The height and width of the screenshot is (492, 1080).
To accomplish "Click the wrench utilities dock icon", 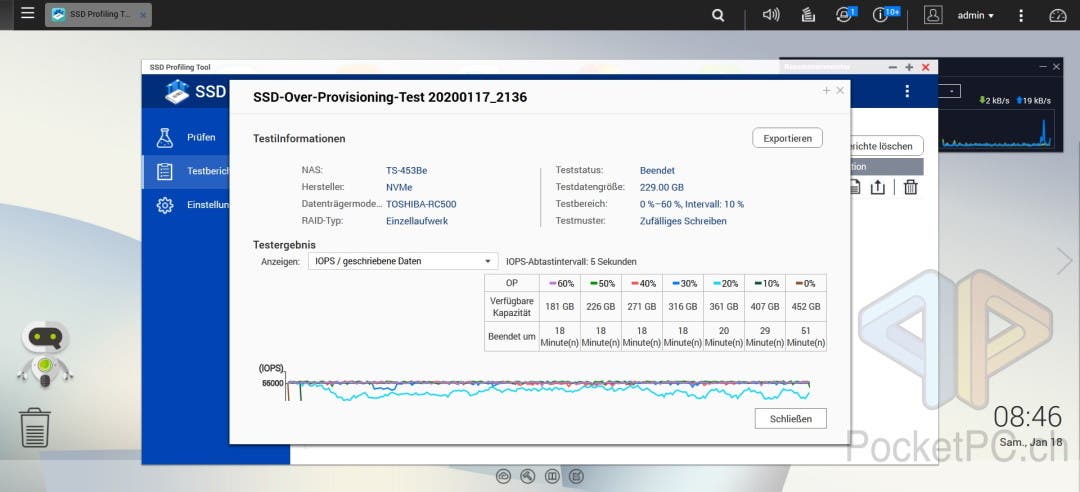I will 528,476.
